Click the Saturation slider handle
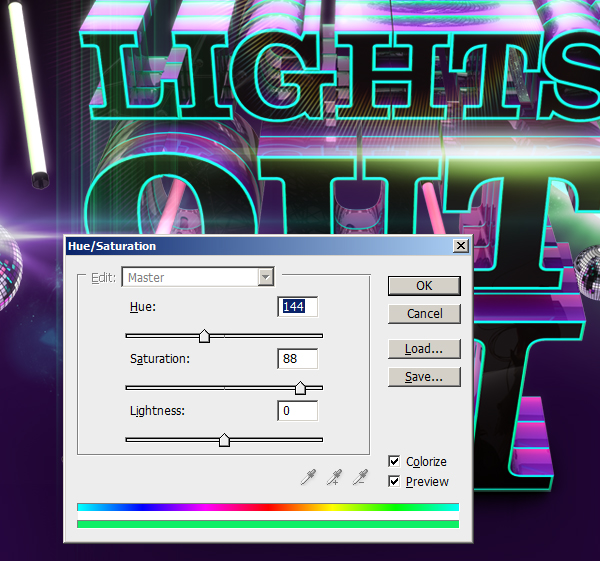 (300, 388)
